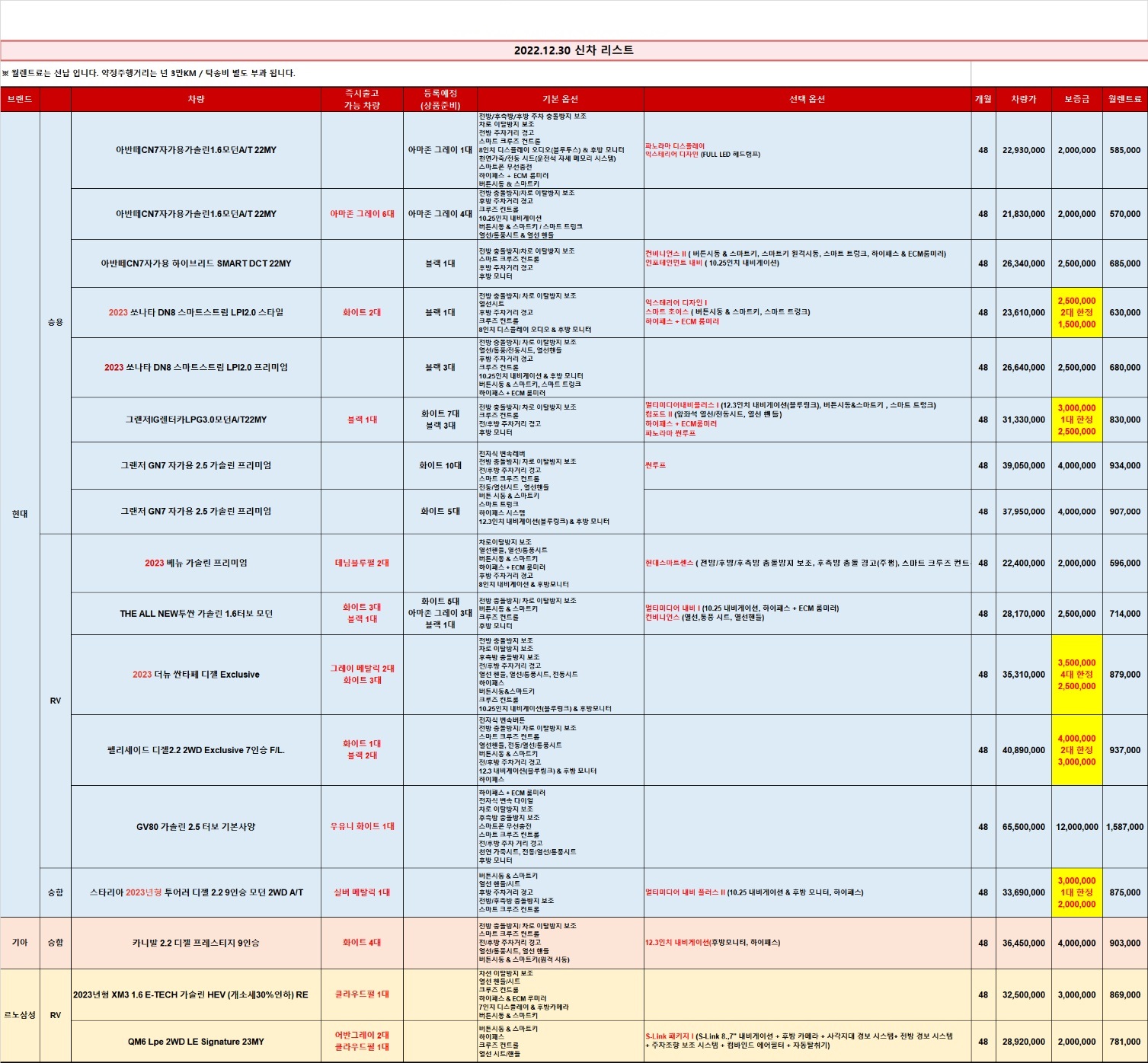Image resolution: width=1148 pixels, height=1063 pixels.
Task: Select '2023 쏘나타 DN8 스마트스트림 LPI2.0 프리미엄'
Action: [x=196, y=367]
